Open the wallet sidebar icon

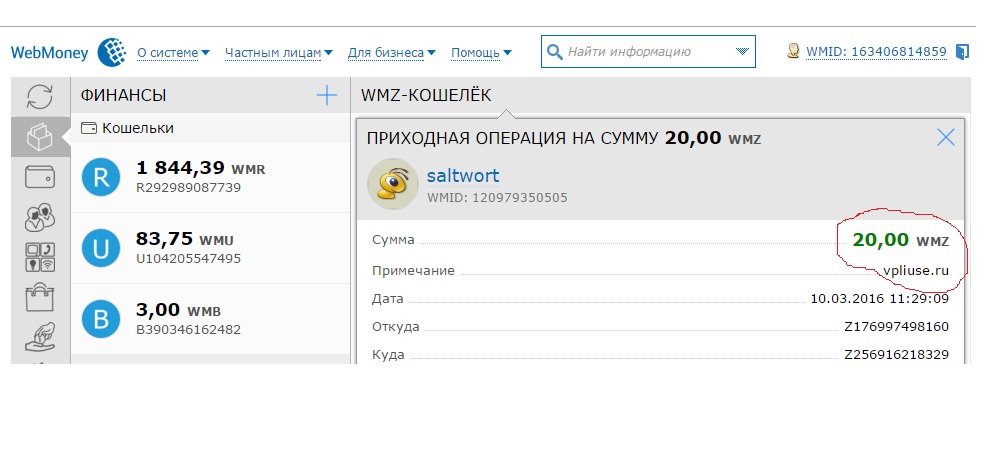coord(39,177)
